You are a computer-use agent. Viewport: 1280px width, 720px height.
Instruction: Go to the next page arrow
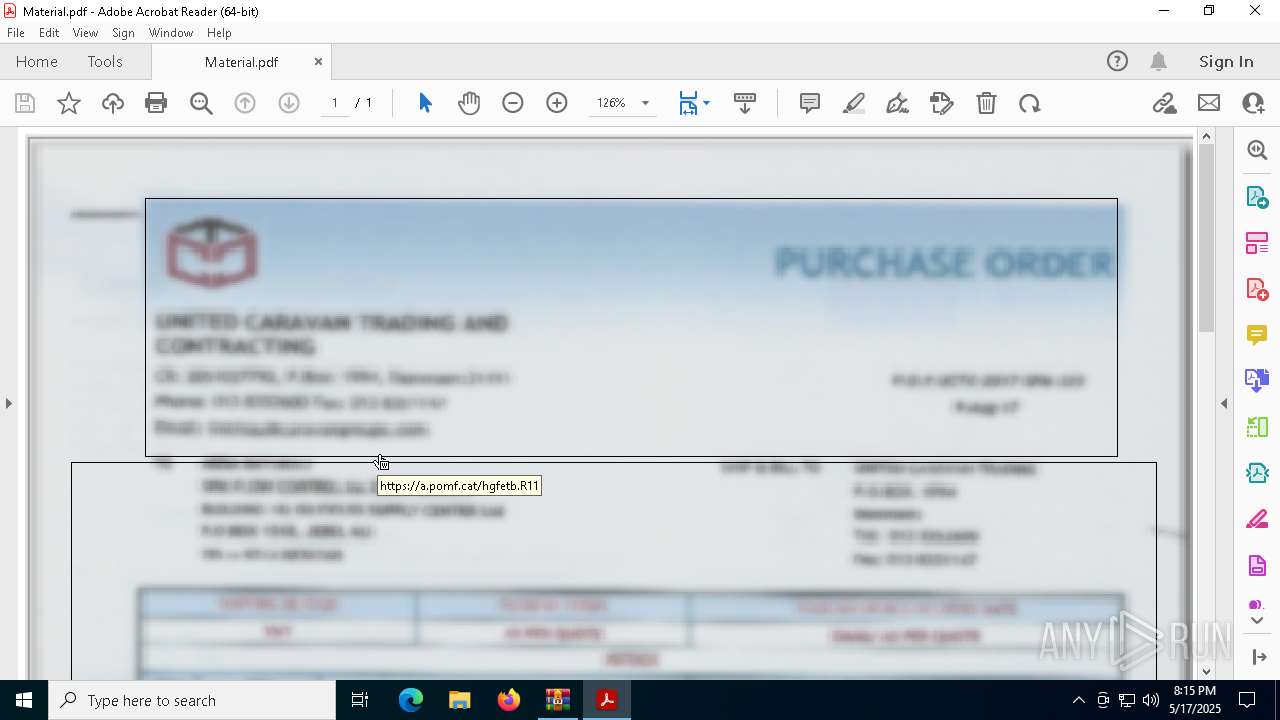click(289, 103)
